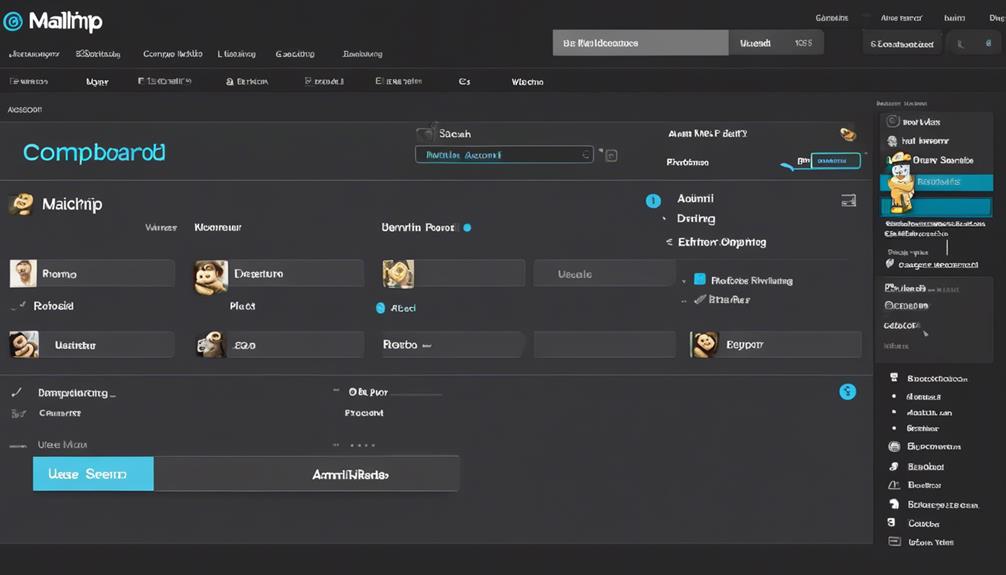This screenshot has height=575, width=1006.
Task: Click the small icon beside Cauertse
Action: [x=19, y=413]
